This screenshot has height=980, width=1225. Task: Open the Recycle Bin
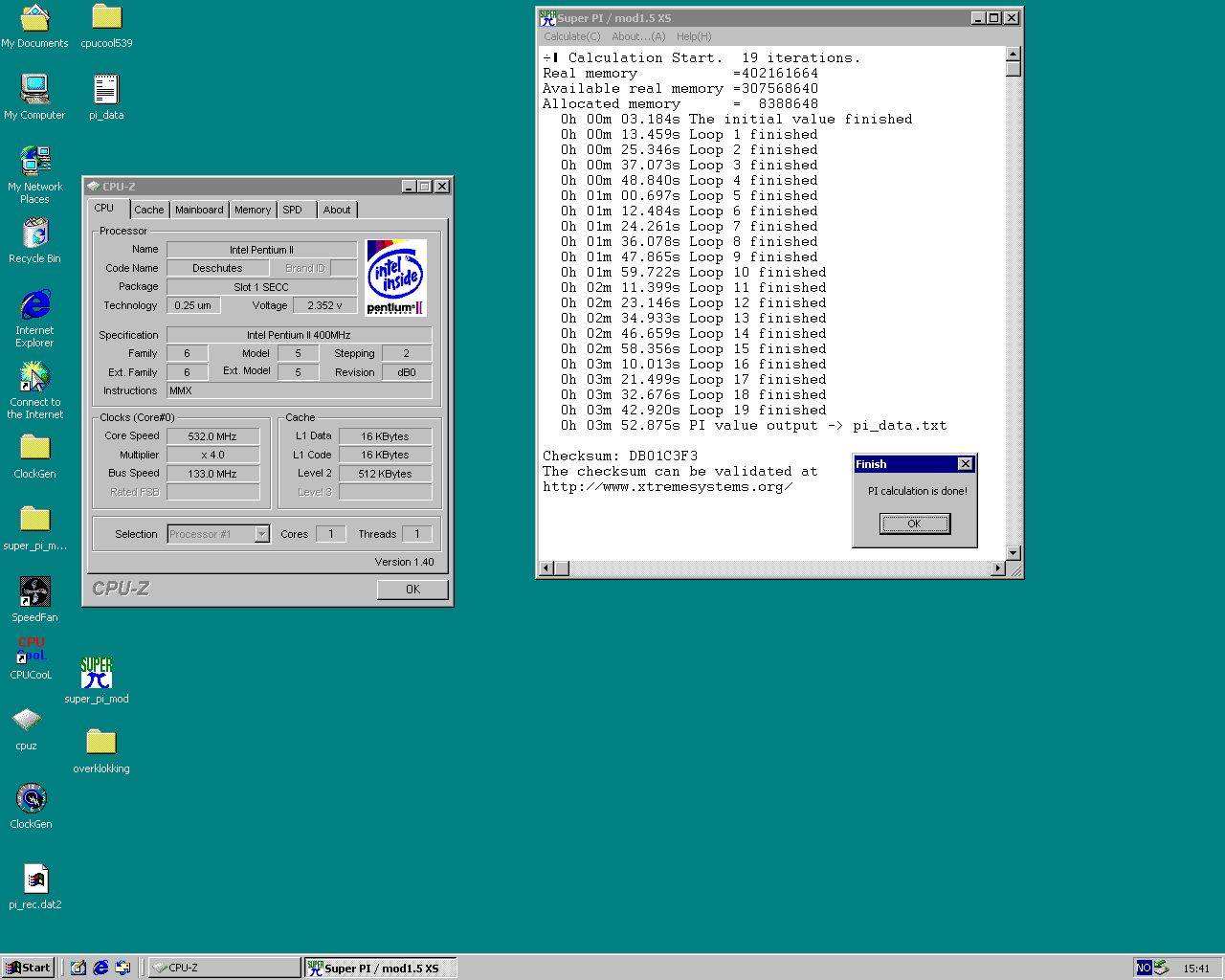tap(34, 240)
